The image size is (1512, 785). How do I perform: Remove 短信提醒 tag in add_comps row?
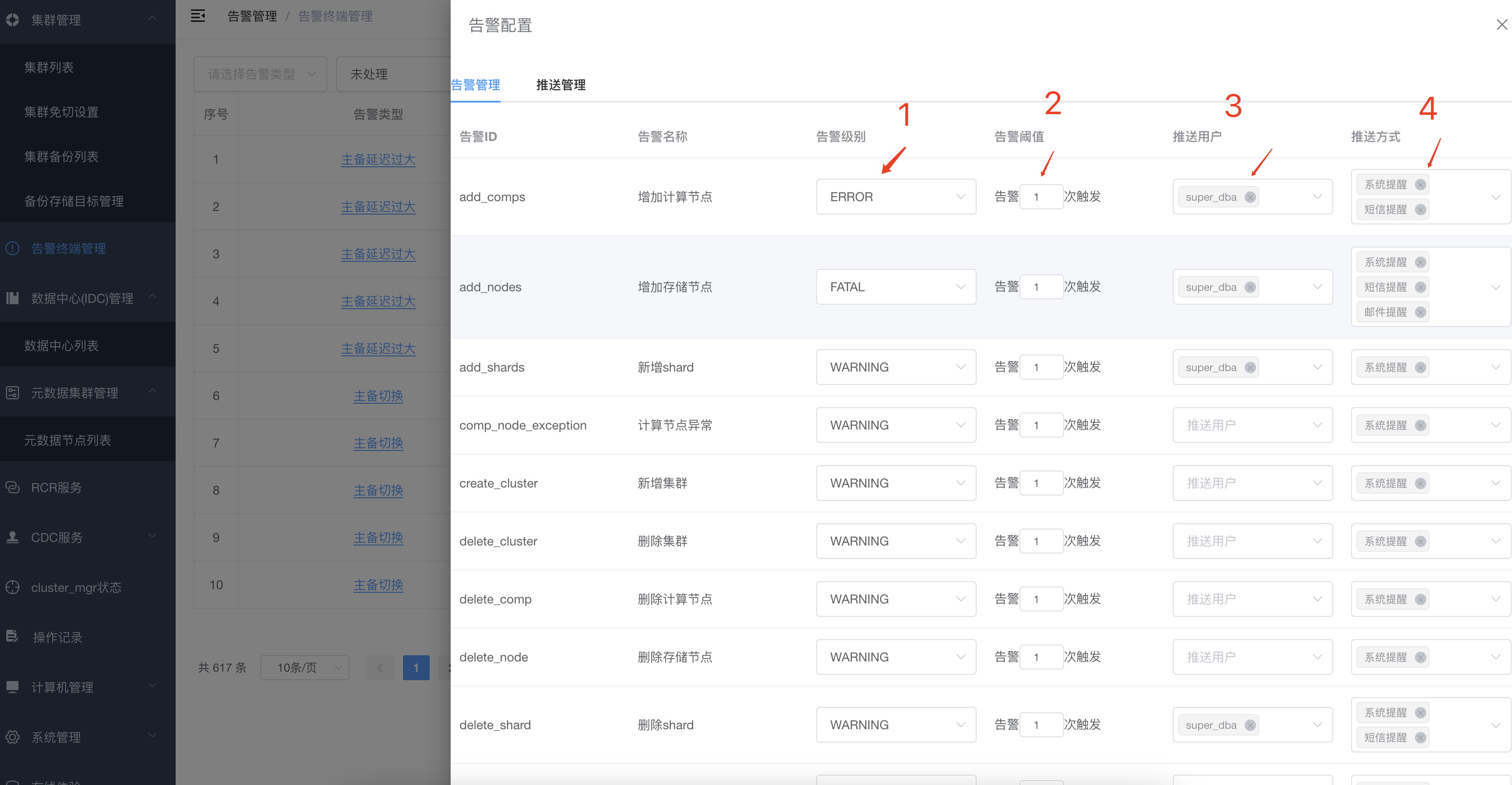(x=1420, y=210)
